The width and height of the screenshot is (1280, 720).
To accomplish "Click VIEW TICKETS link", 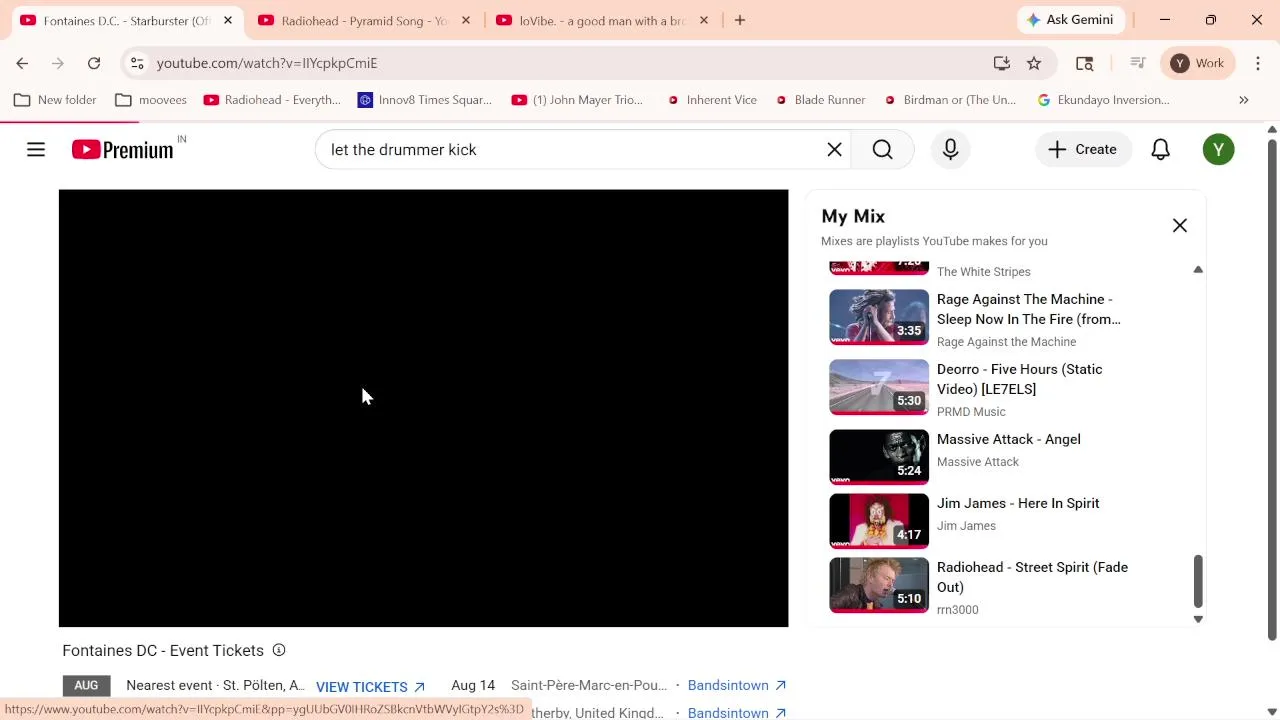I will click(370, 687).
